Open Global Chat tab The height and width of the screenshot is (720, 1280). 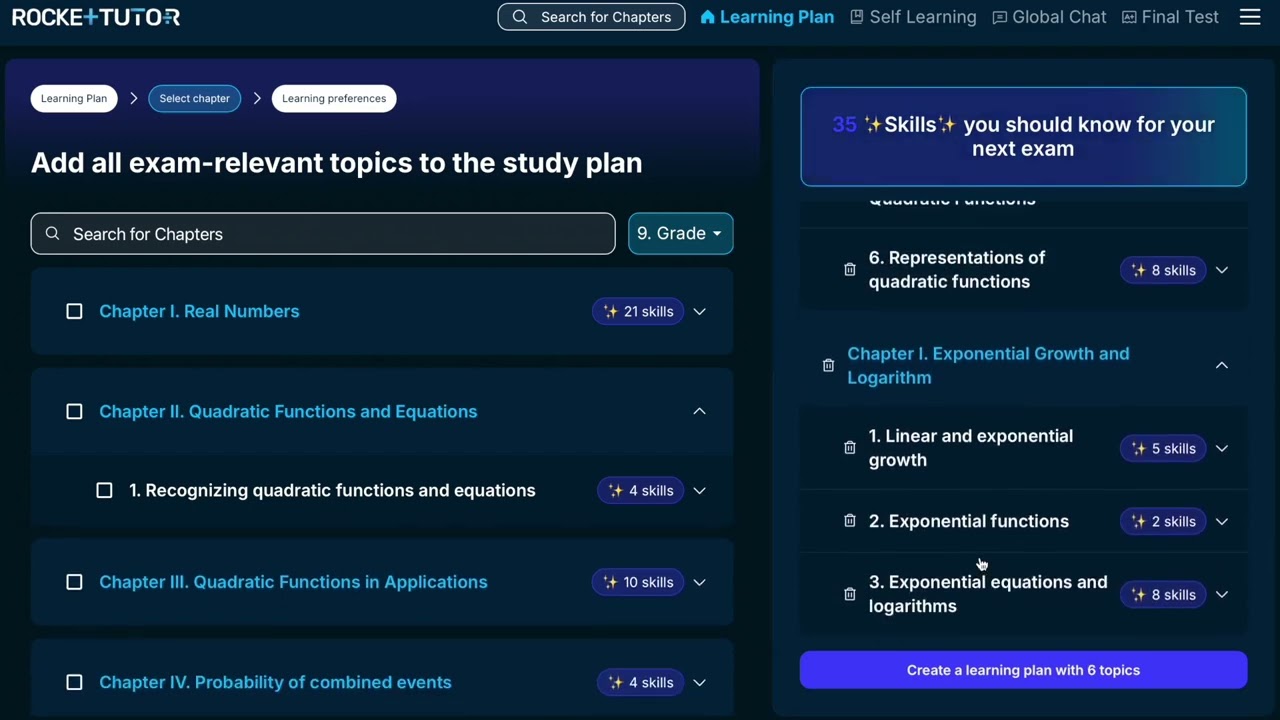[x=1049, y=17]
